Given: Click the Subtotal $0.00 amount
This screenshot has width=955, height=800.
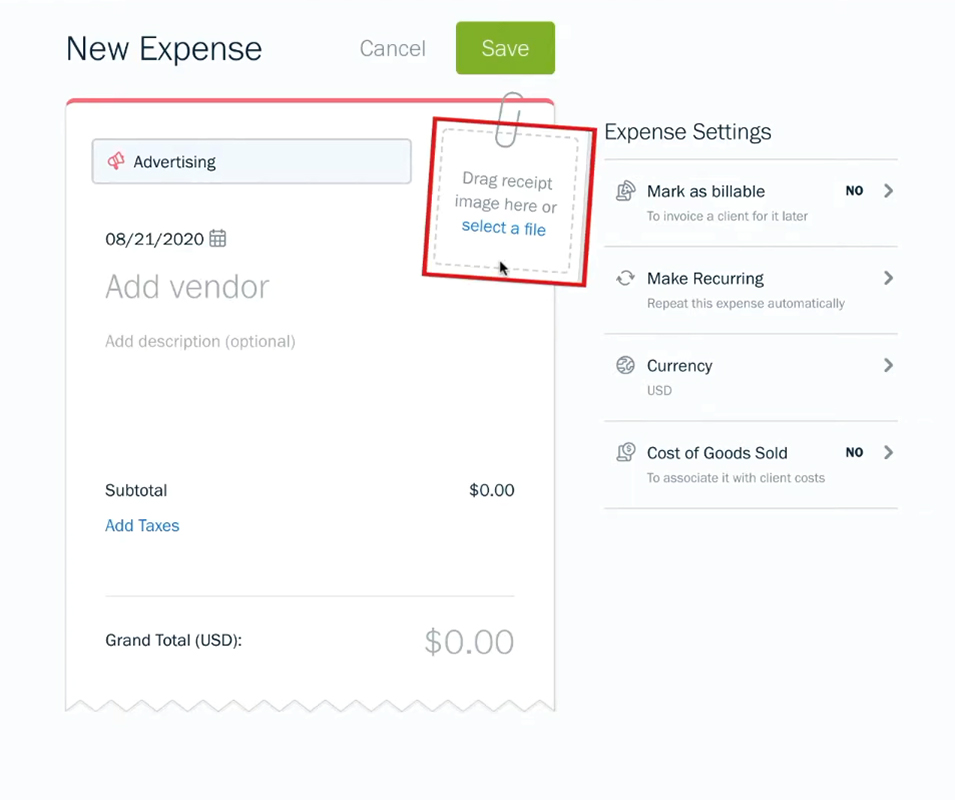Looking at the screenshot, I should point(492,490).
